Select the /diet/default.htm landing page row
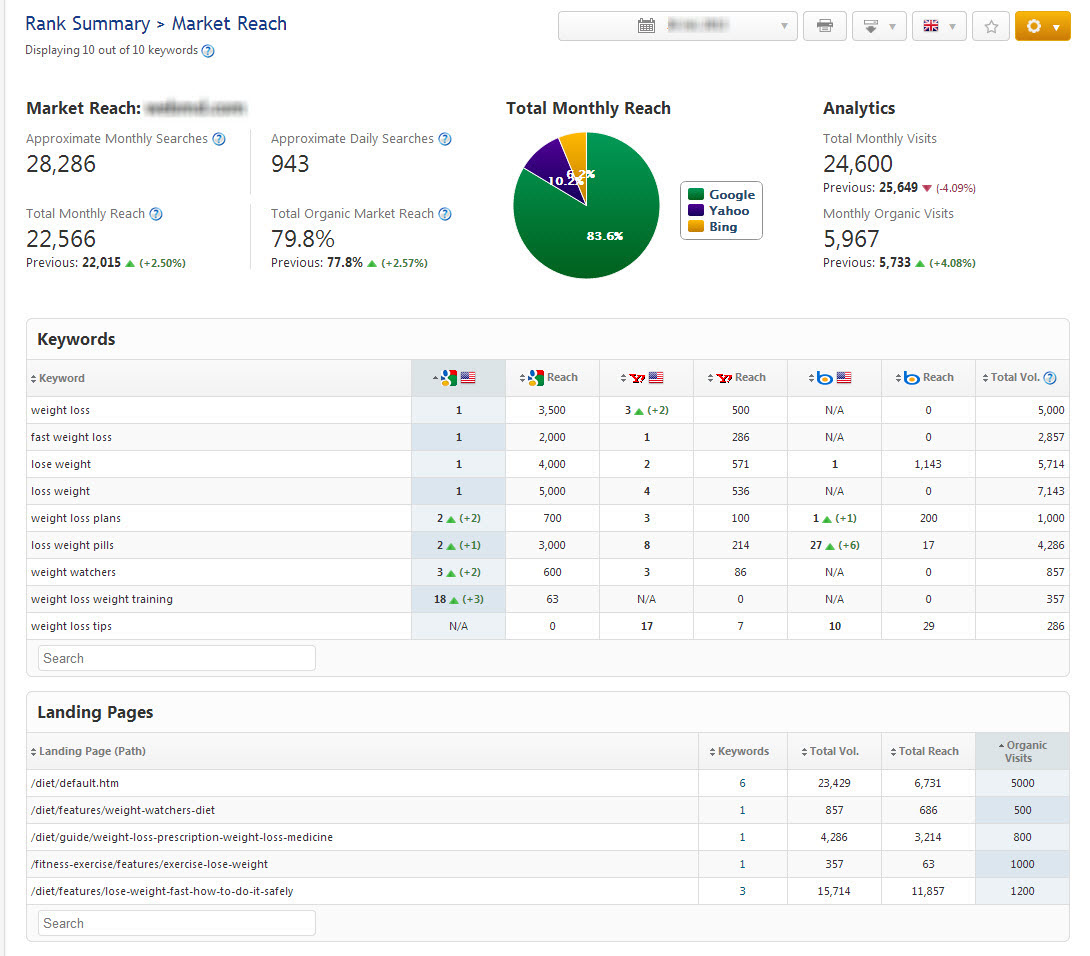This screenshot has height=956, width=1090. 75,783
